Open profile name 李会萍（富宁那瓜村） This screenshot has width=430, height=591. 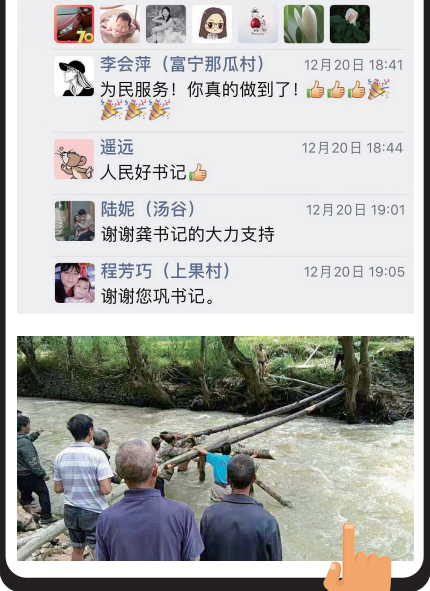pyautogui.click(x=182, y=64)
